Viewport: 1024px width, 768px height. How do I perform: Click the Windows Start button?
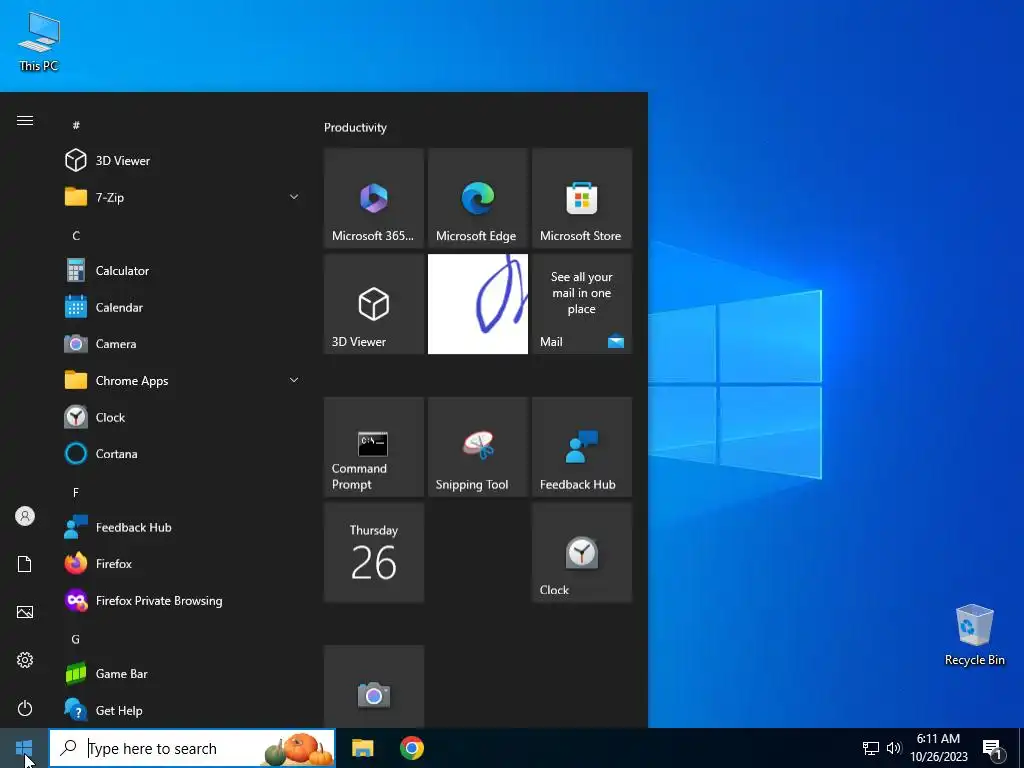tap(24, 748)
